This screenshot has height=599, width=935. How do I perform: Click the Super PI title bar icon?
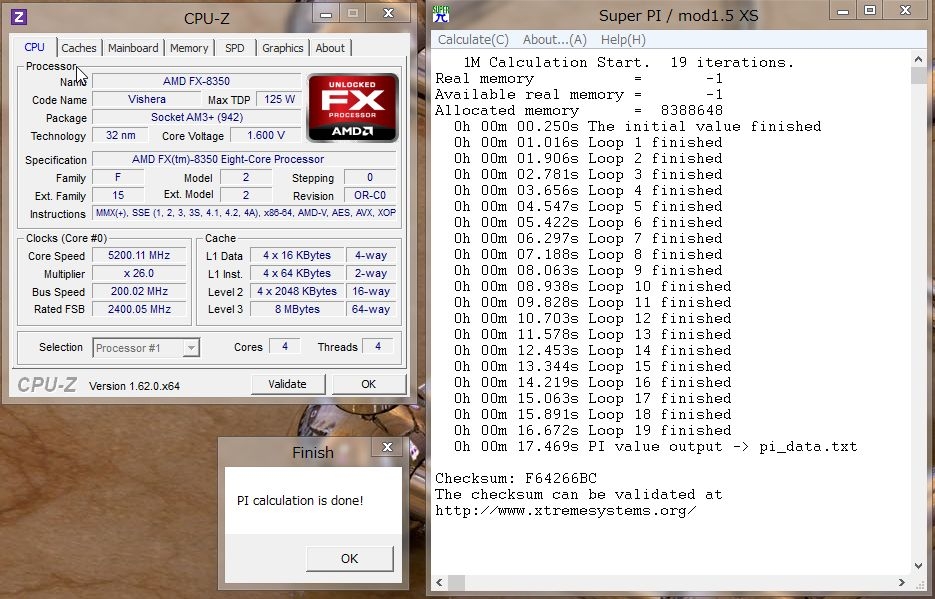point(441,14)
